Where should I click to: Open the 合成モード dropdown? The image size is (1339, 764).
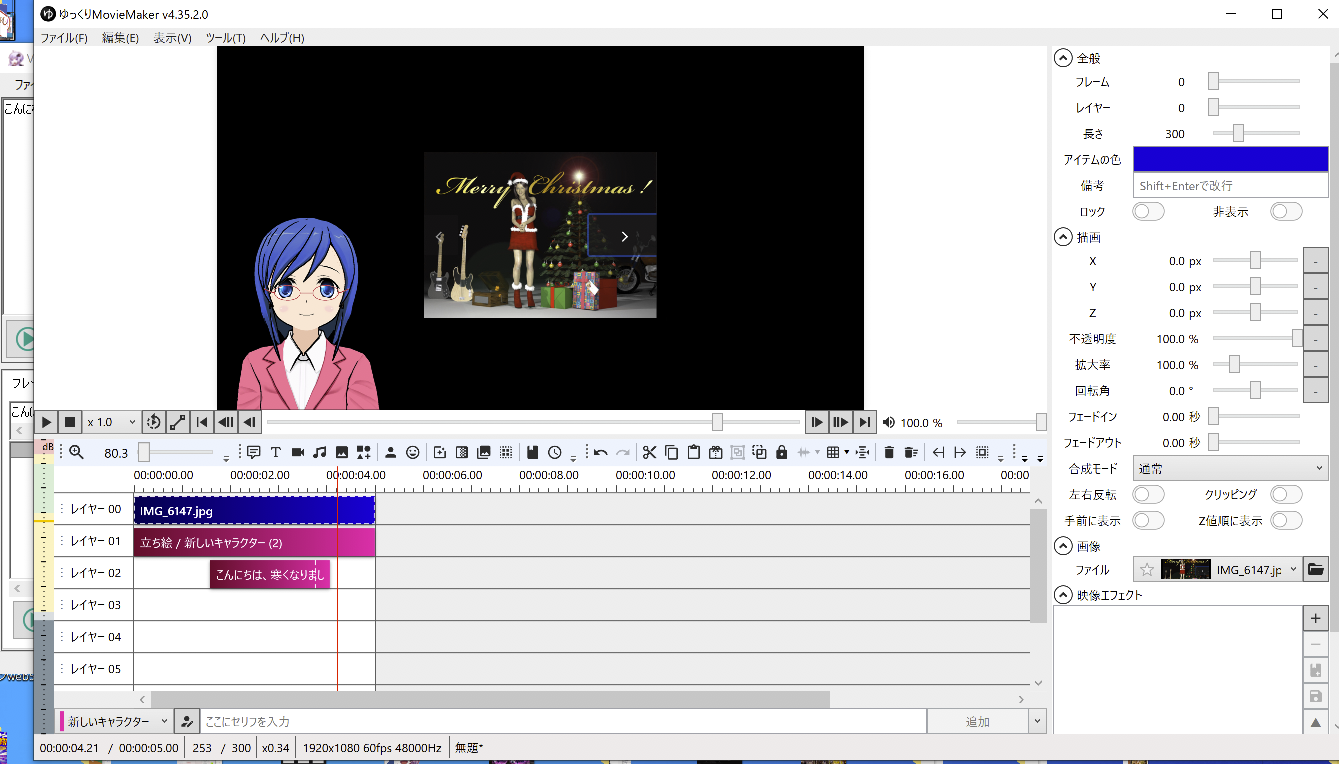[x=1230, y=468]
